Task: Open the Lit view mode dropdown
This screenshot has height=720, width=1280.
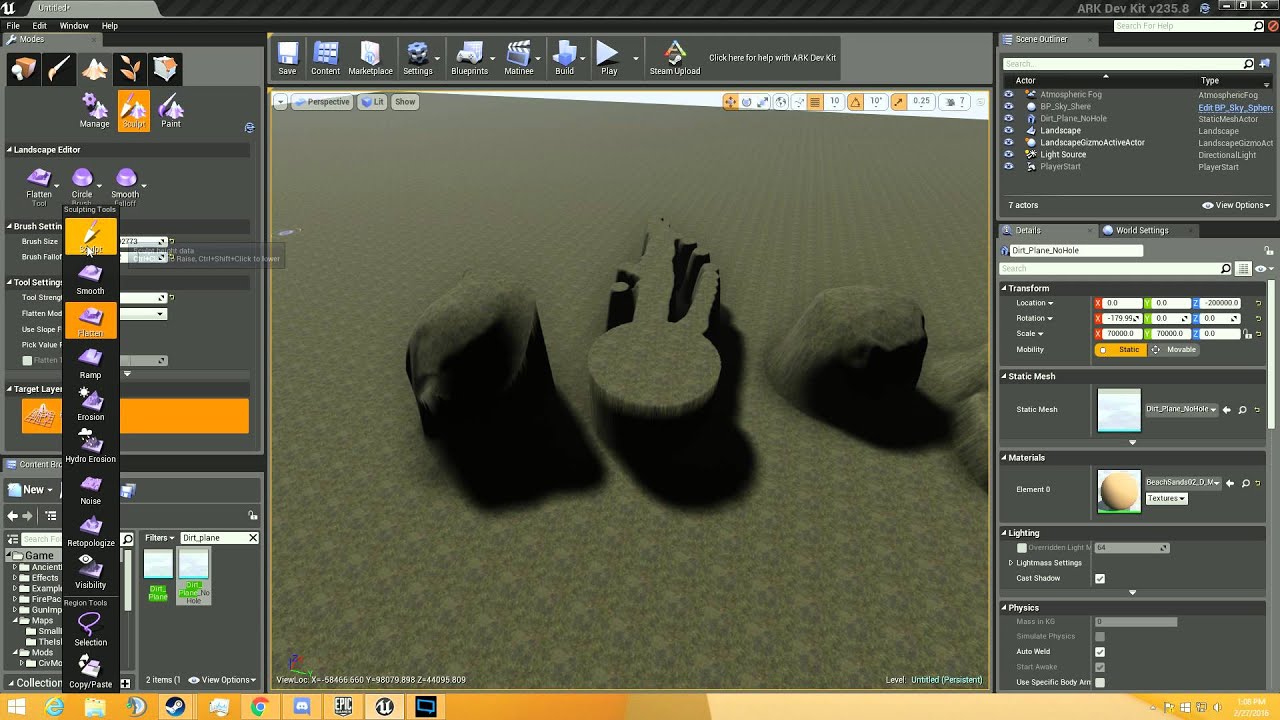Action: pos(372,102)
